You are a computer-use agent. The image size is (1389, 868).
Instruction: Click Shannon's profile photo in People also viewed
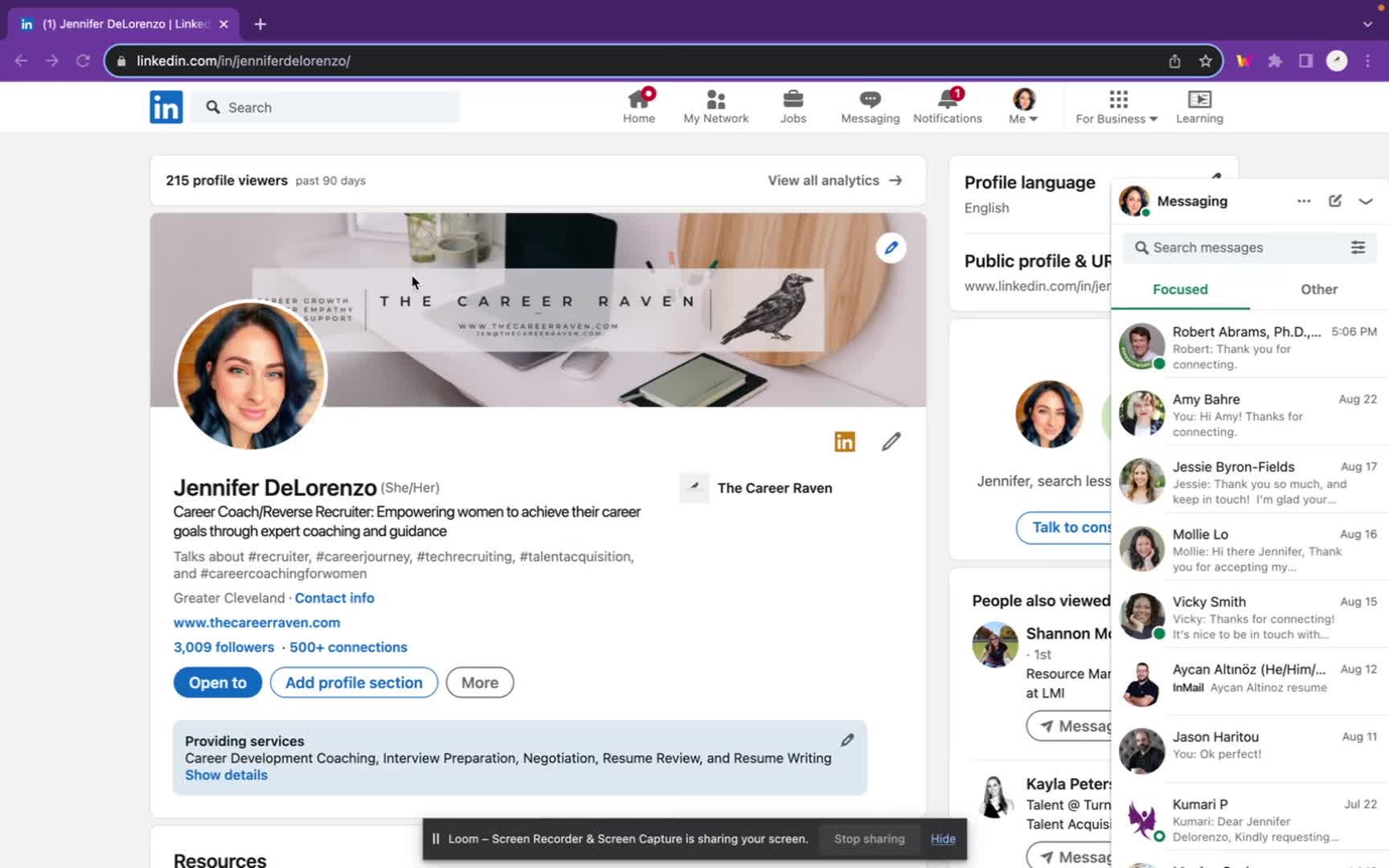click(x=995, y=645)
